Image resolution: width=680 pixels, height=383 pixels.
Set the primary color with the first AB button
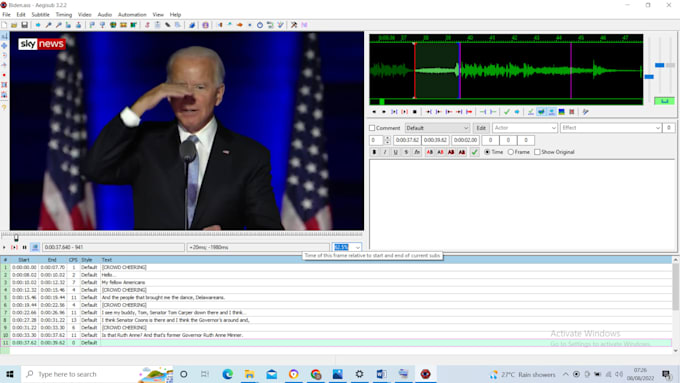coord(429,152)
